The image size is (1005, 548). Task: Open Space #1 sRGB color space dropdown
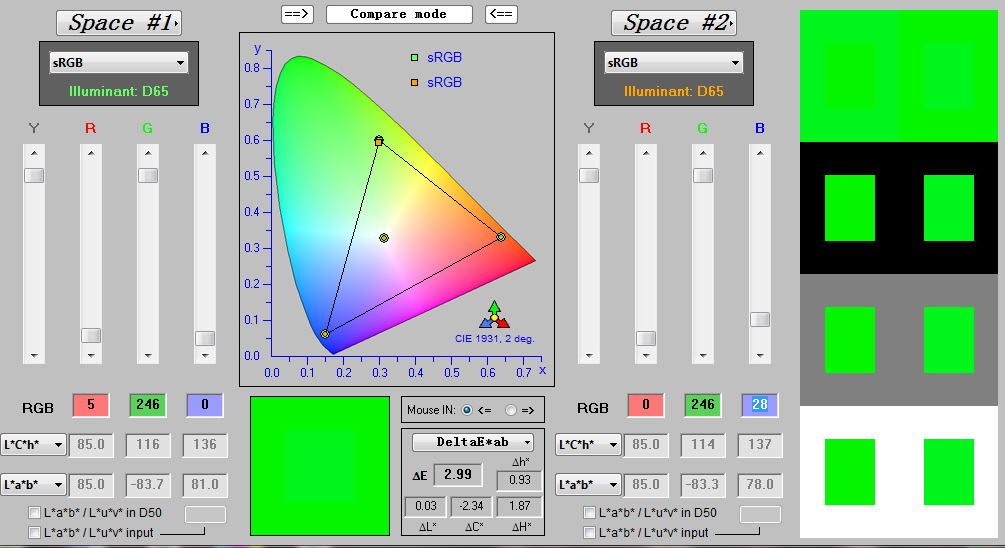click(x=119, y=63)
